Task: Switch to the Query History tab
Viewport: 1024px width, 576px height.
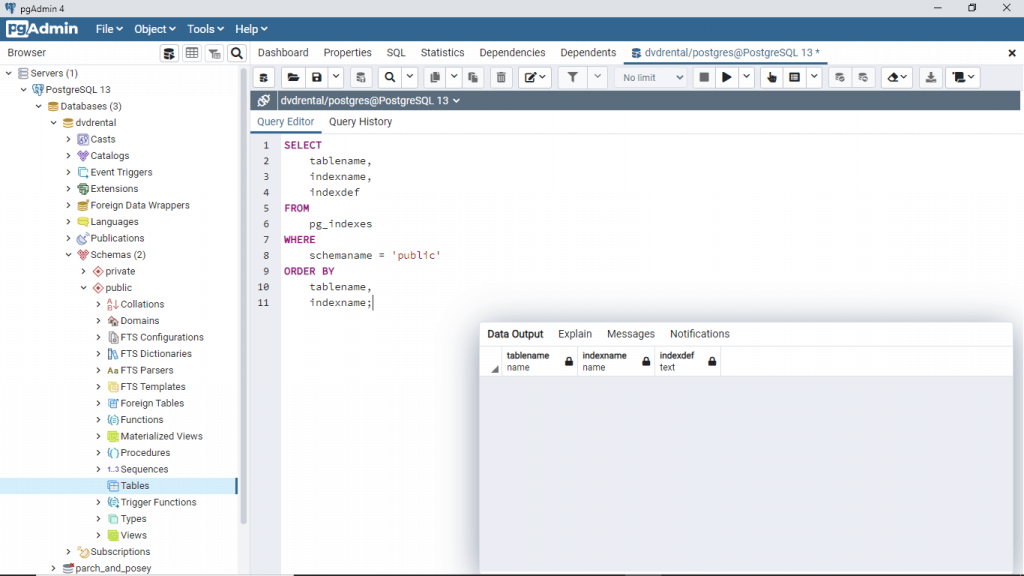Action: coord(360,122)
